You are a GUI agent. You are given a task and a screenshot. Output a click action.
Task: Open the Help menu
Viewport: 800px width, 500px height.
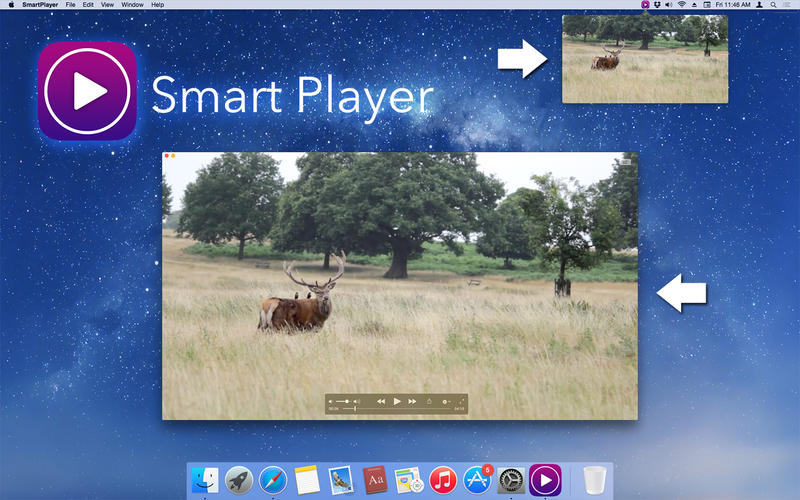[158, 5]
